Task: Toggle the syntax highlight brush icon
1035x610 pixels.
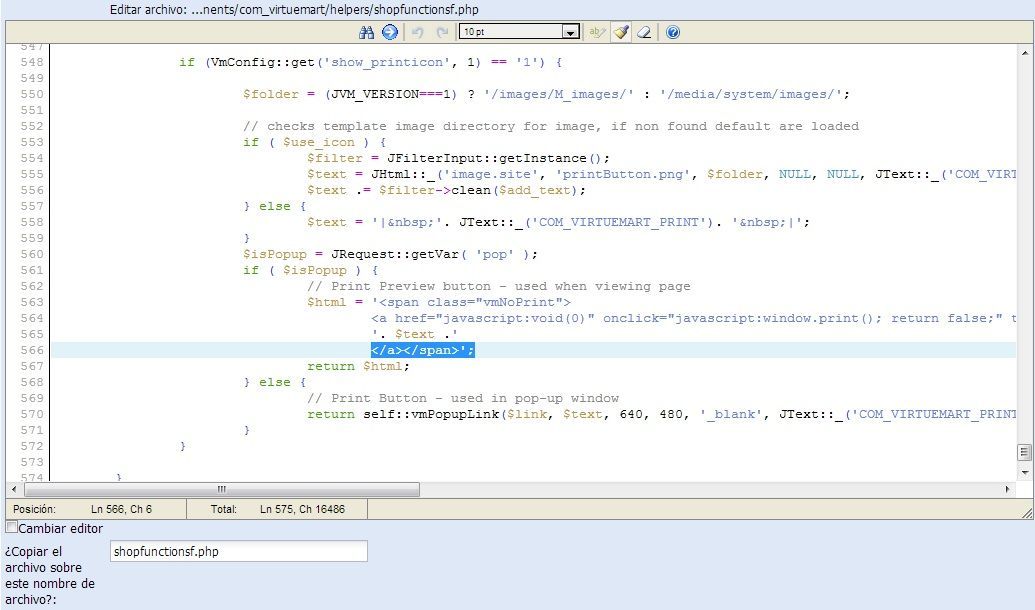Action: [x=620, y=32]
